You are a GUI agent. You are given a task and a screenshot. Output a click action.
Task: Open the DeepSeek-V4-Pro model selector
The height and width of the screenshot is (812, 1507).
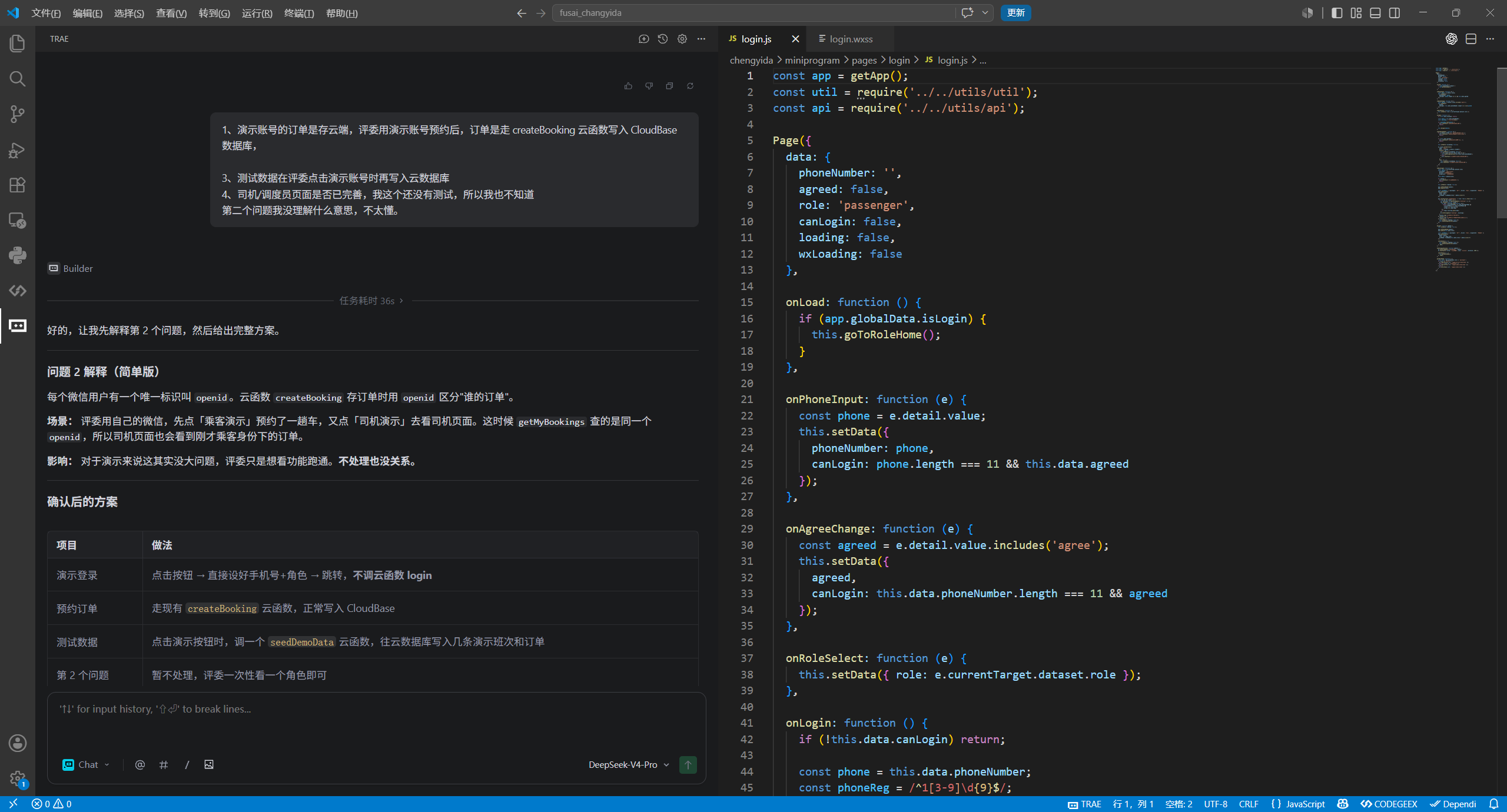(629, 764)
